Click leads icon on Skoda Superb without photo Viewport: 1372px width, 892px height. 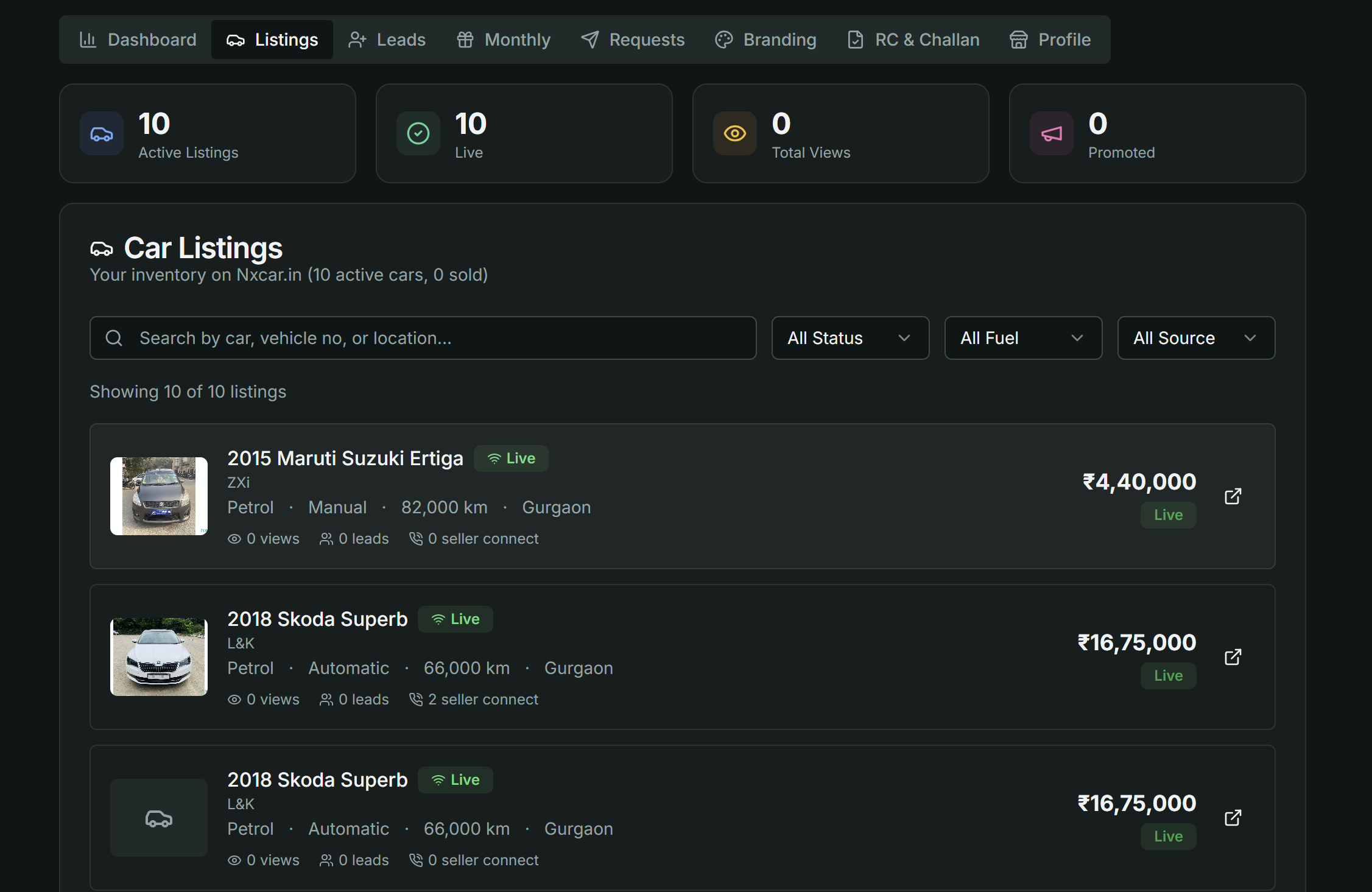pyautogui.click(x=326, y=860)
